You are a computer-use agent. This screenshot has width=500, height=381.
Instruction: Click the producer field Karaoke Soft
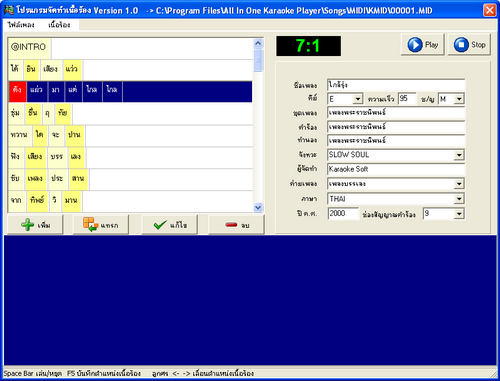396,169
